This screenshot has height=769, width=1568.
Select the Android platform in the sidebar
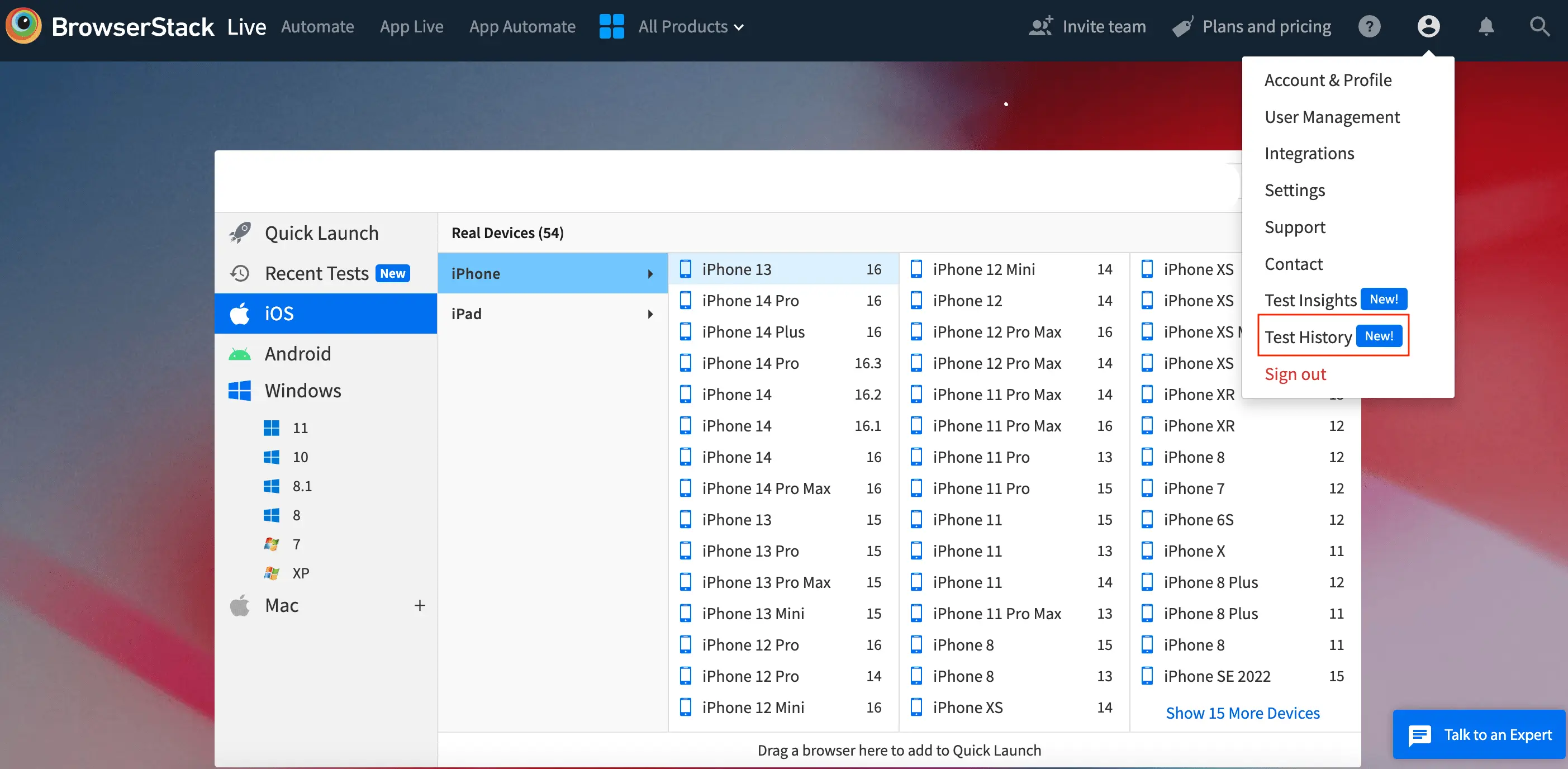point(298,353)
